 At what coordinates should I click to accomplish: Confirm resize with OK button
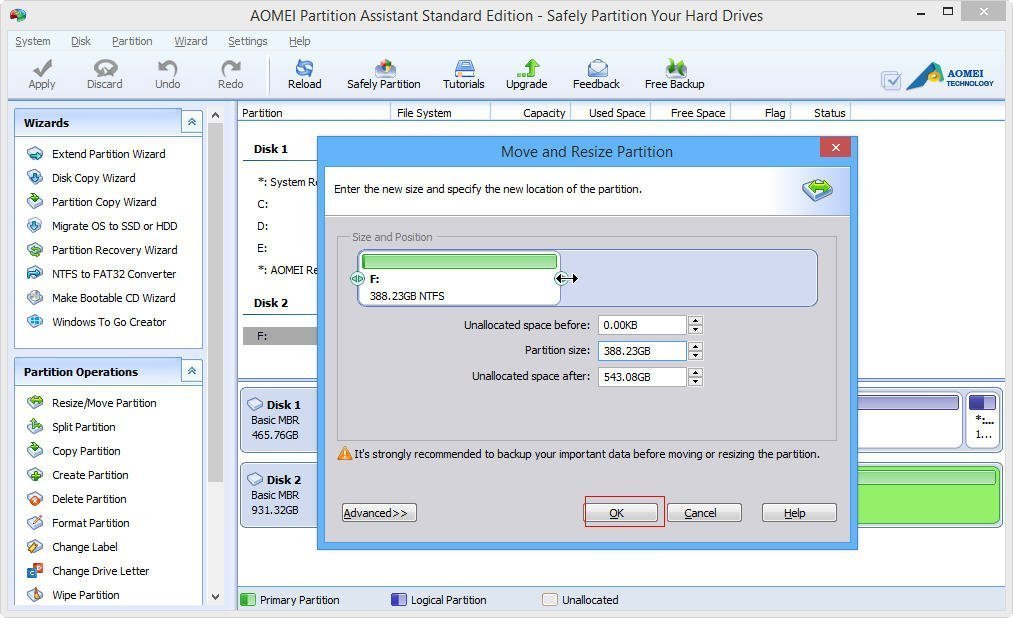point(621,513)
